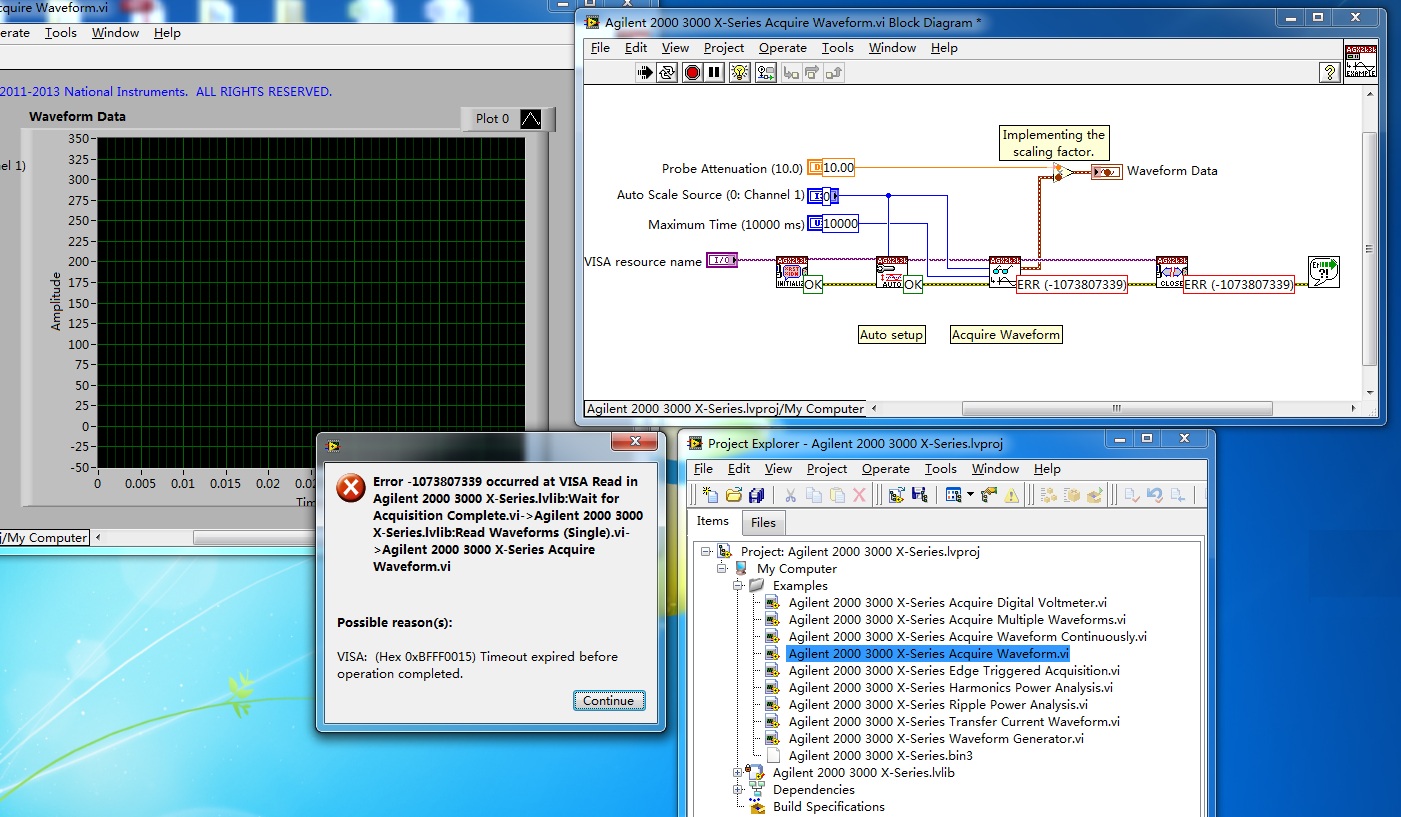Collapse the Project root tree node

pyautogui.click(x=707, y=551)
